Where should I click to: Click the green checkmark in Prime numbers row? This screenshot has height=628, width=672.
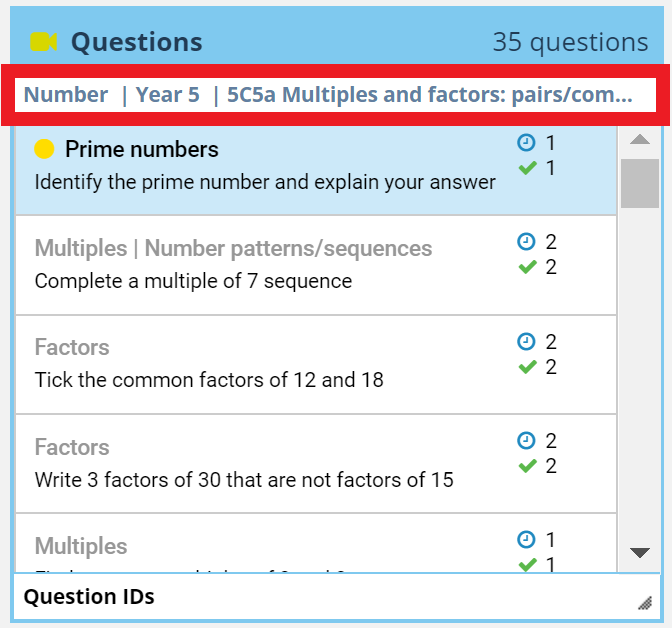527,168
